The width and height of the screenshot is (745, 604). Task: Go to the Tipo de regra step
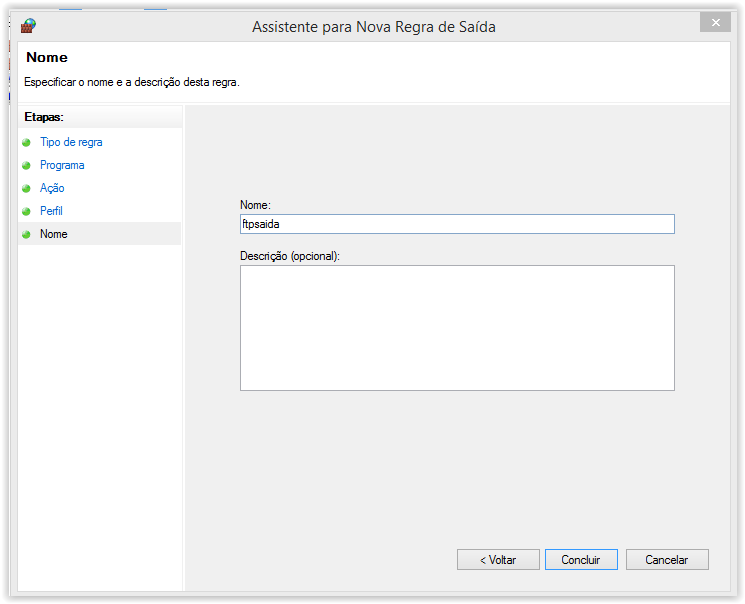[71, 142]
